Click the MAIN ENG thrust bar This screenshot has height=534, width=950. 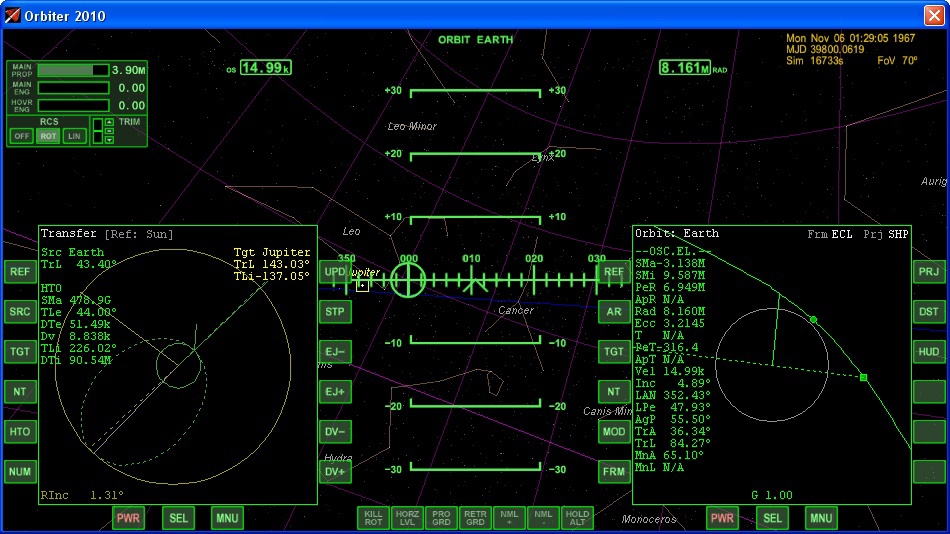[73, 88]
